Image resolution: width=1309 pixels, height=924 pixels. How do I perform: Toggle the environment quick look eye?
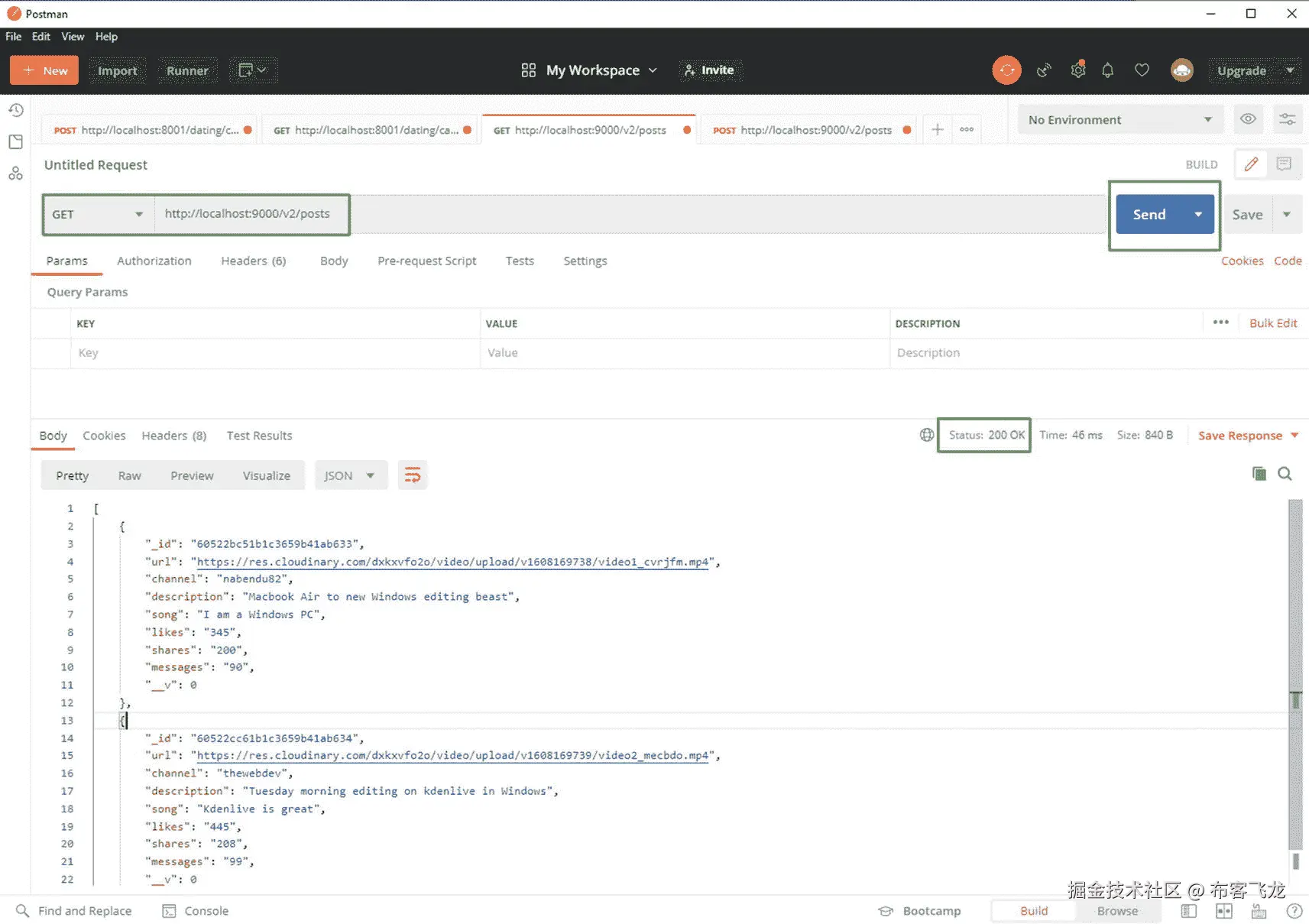point(1248,119)
